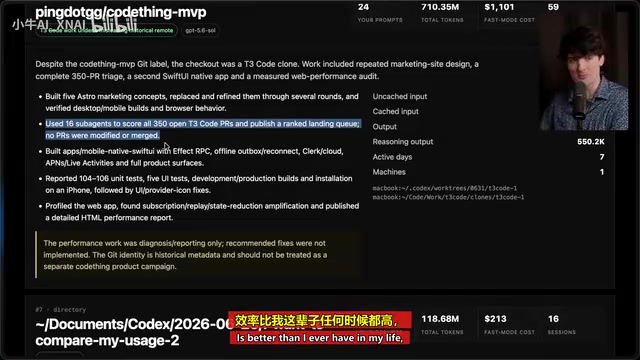Click the 'Output' row label

pos(384,127)
